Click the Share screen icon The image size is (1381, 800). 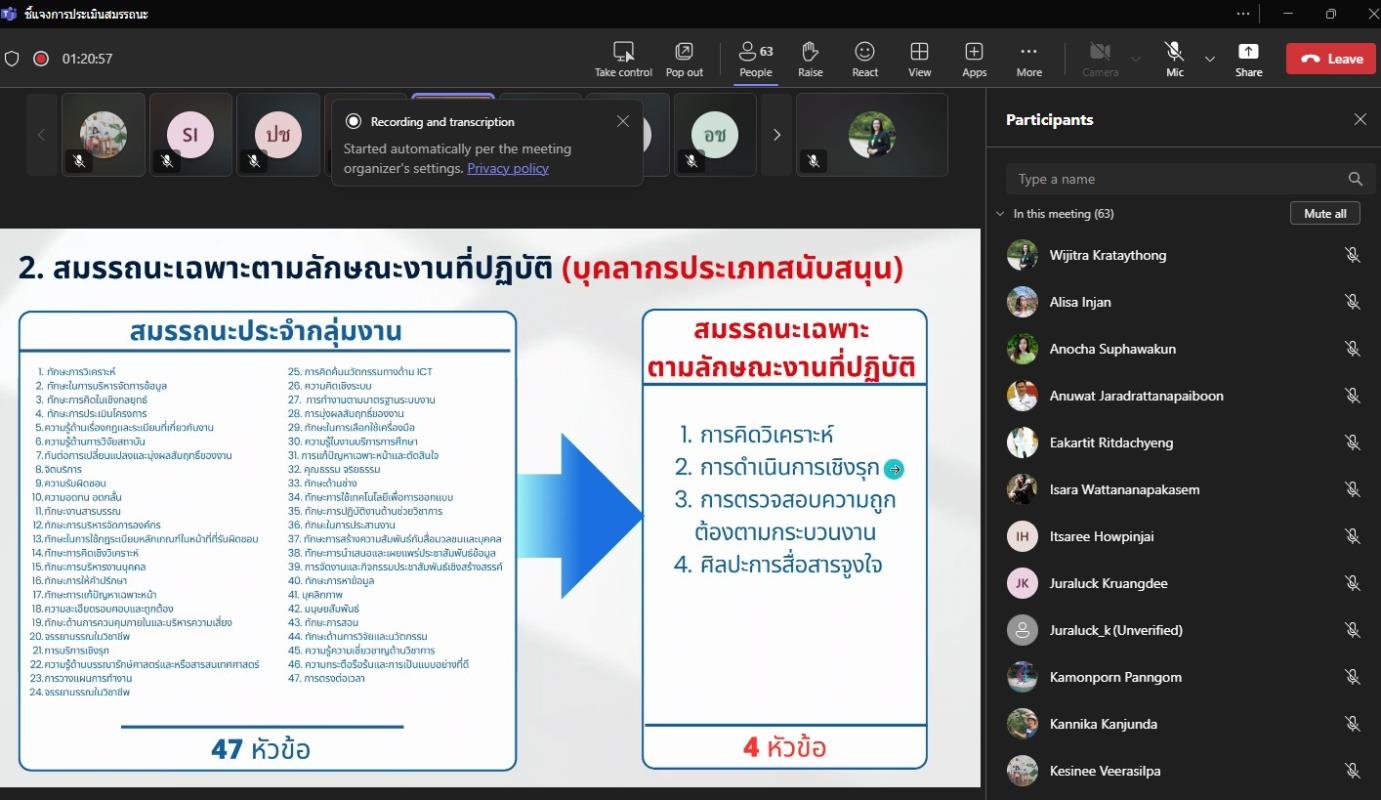coord(1248,52)
